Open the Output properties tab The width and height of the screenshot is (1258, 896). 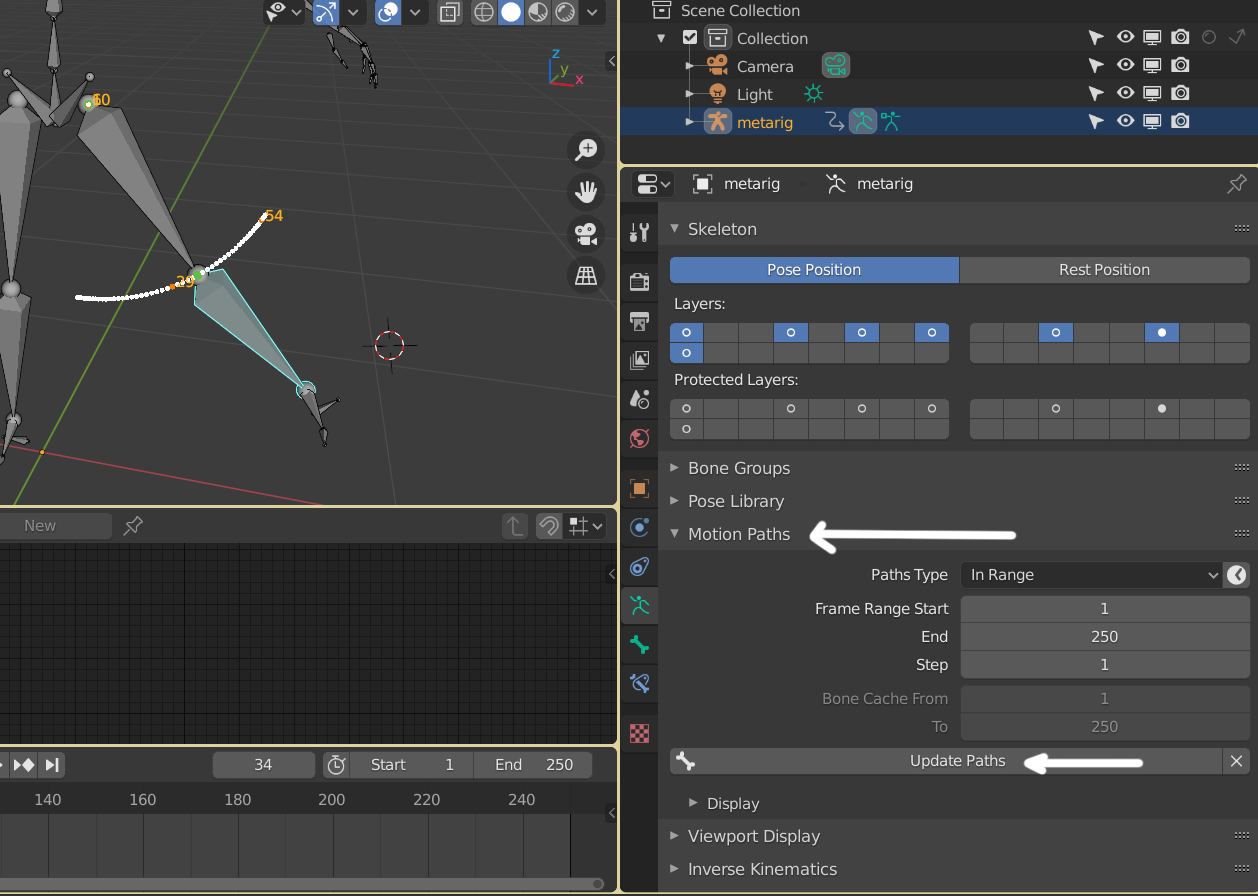click(640, 321)
